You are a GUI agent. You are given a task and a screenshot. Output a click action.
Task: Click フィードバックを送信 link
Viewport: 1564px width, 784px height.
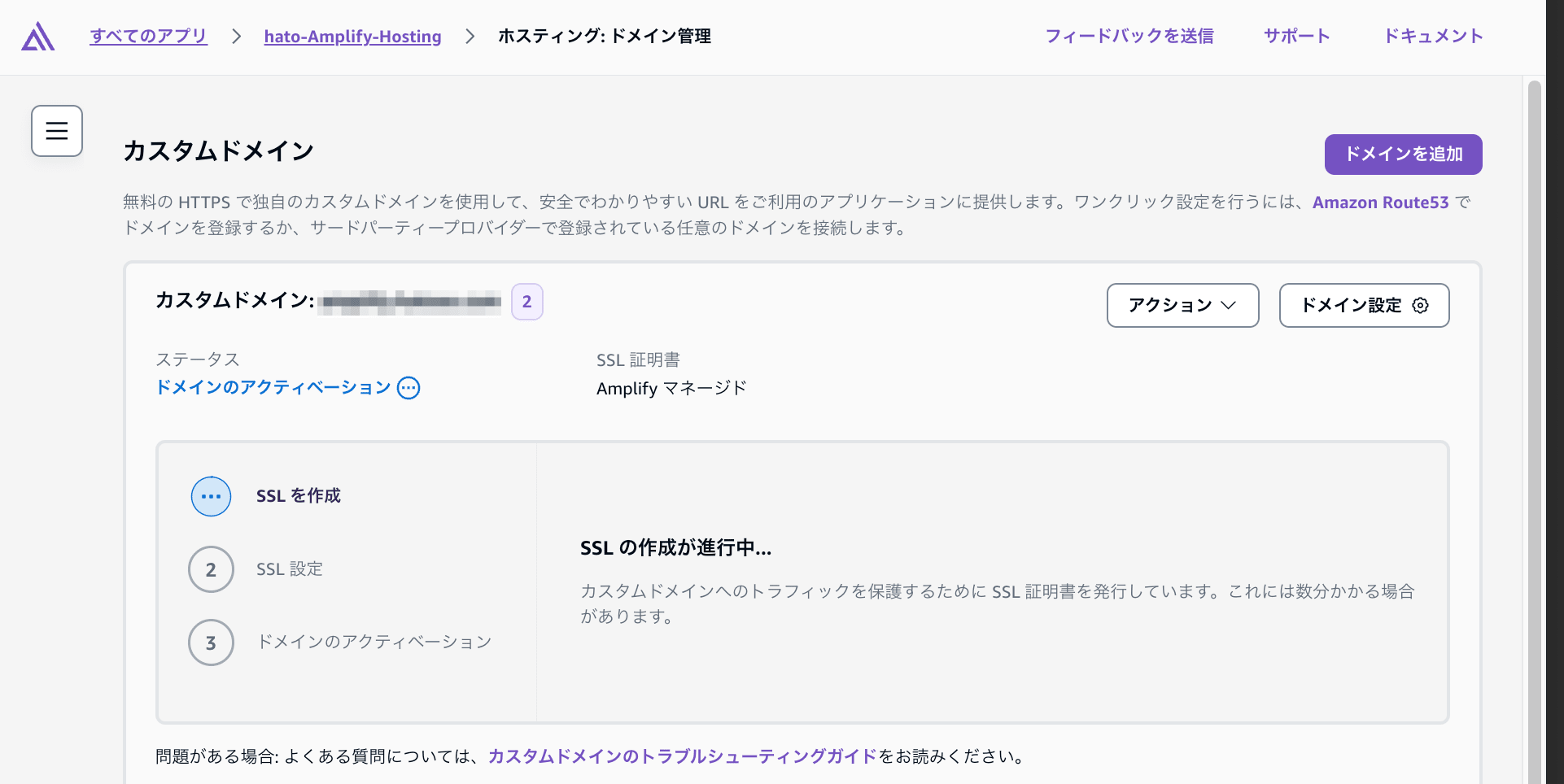coord(1129,36)
